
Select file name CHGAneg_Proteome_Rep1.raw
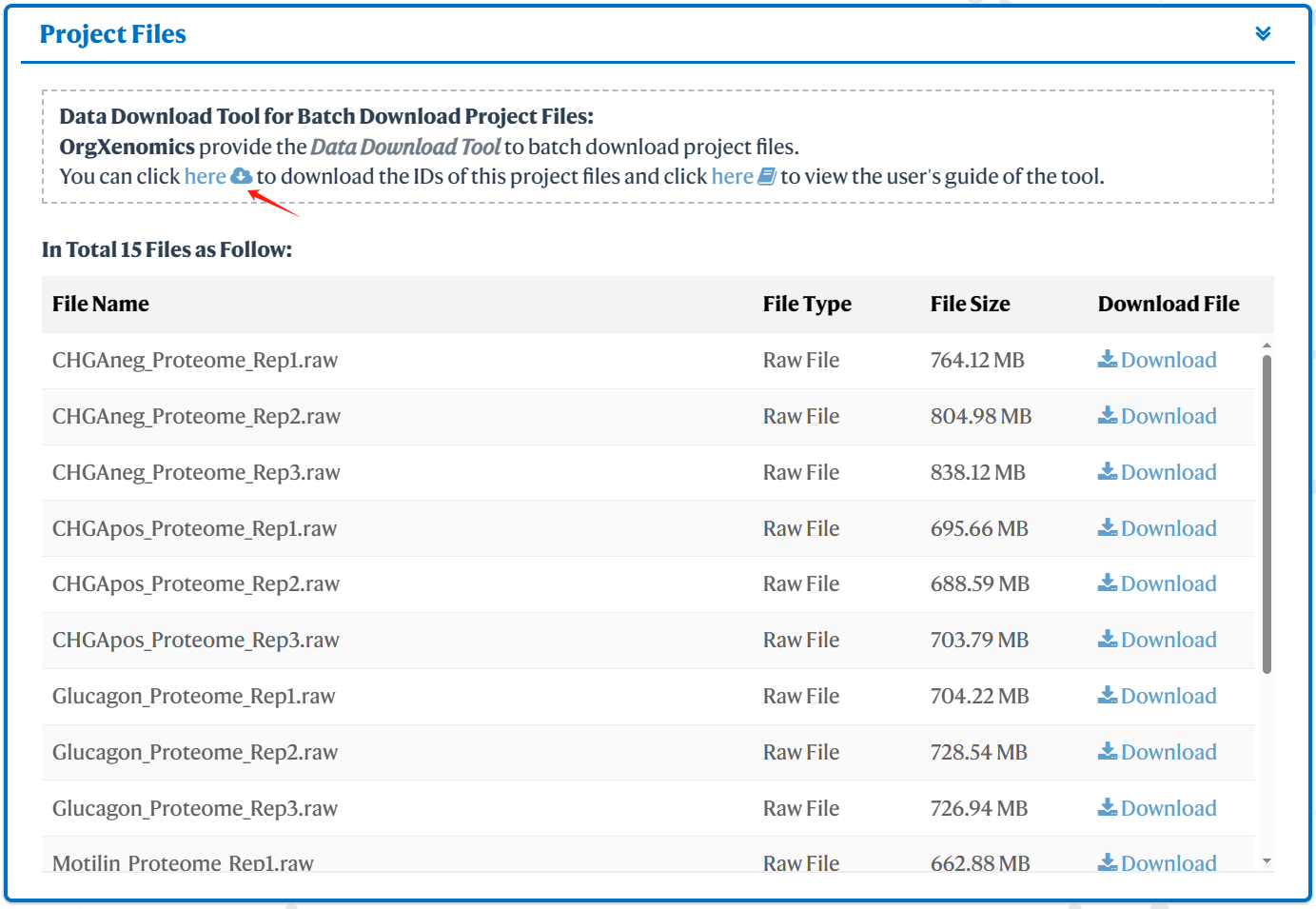point(195,360)
